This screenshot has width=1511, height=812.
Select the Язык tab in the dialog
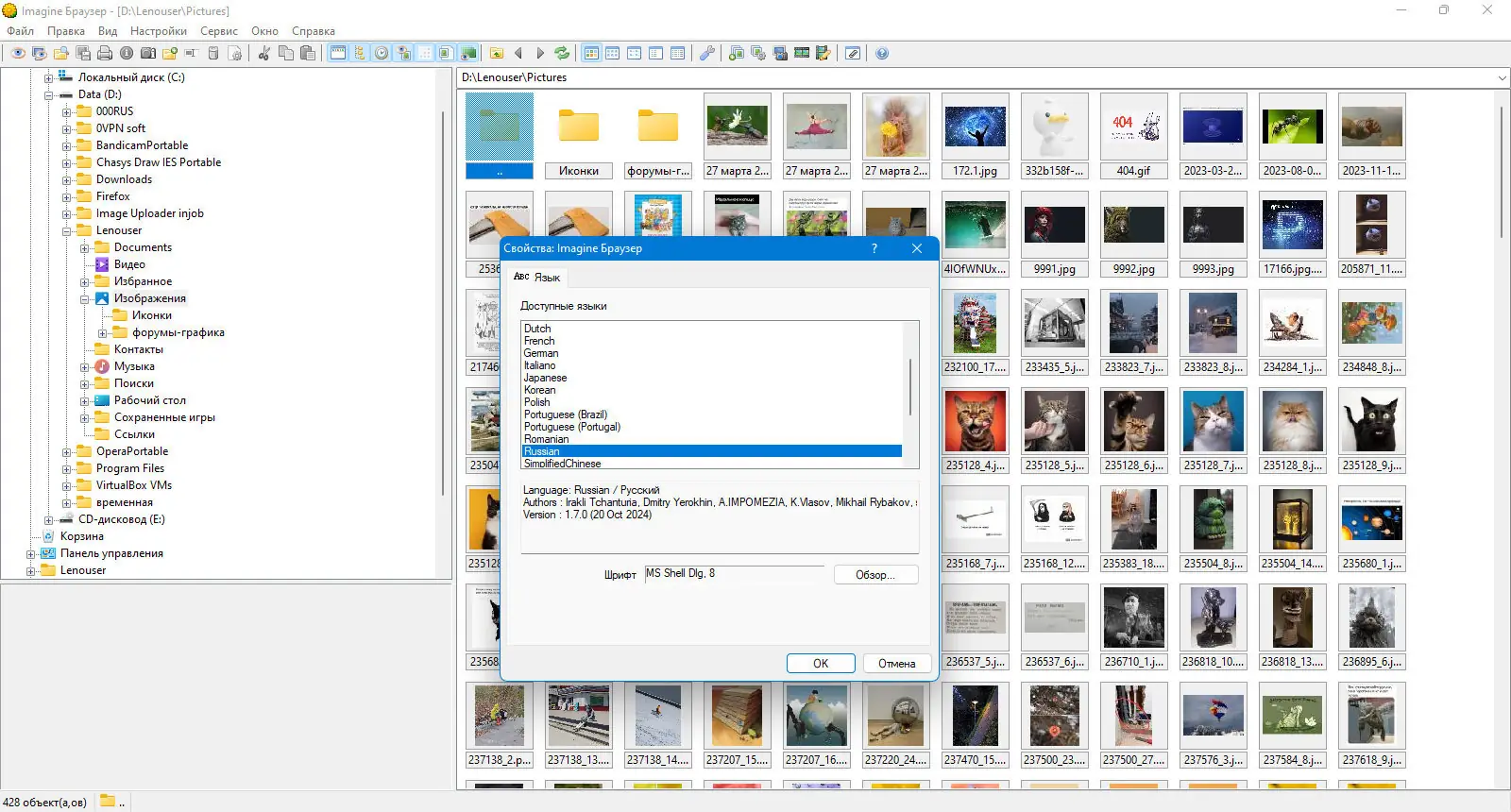point(537,278)
